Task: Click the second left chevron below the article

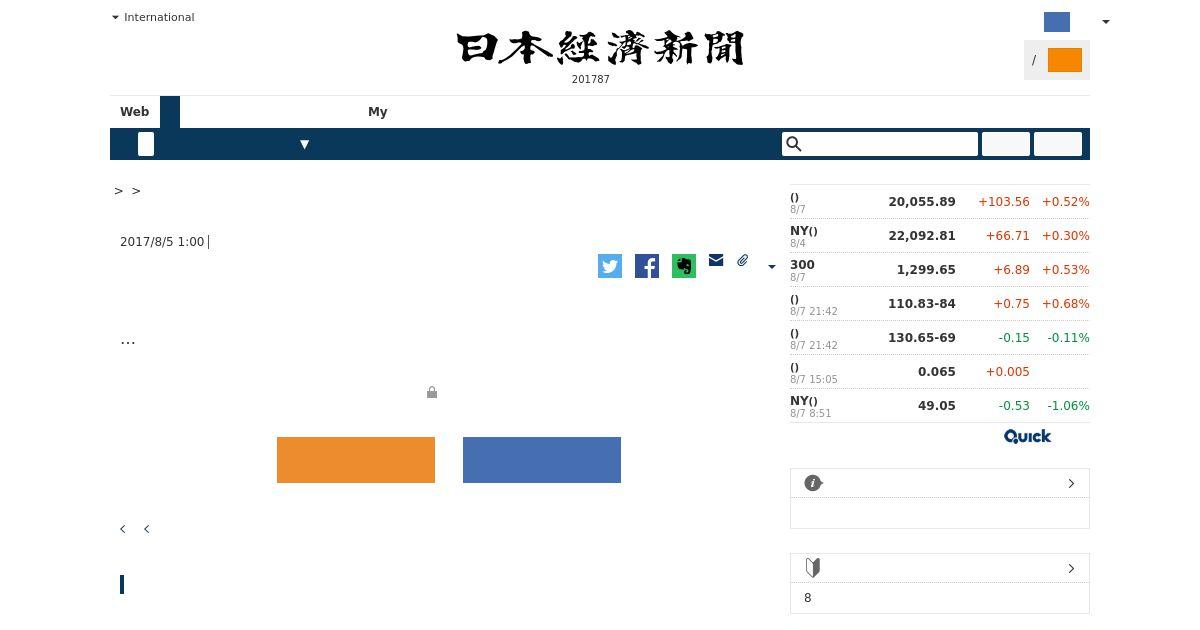Action: coord(146,529)
